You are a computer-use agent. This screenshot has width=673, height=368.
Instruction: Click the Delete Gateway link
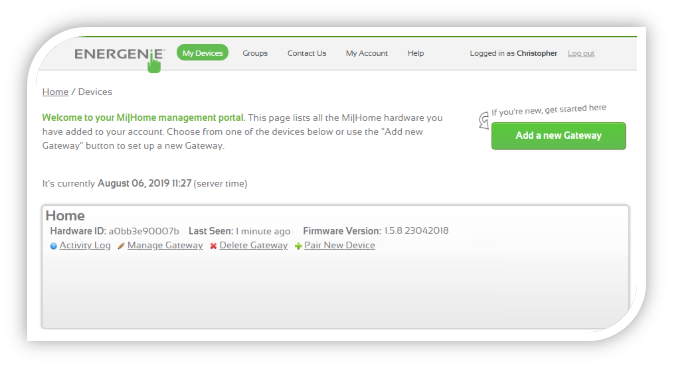(x=254, y=245)
